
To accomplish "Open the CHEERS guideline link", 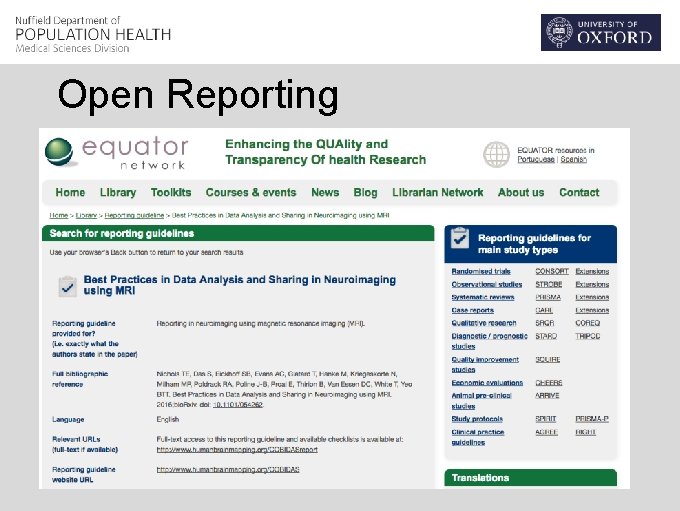I will [549, 383].
